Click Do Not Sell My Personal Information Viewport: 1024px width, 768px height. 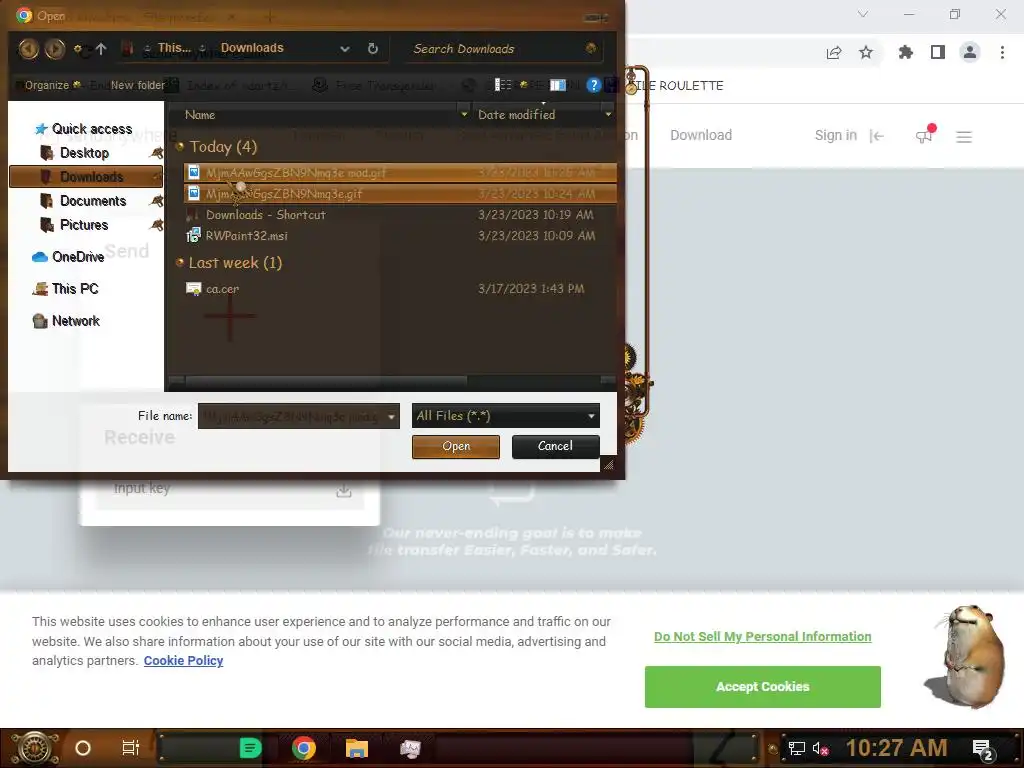click(763, 637)
